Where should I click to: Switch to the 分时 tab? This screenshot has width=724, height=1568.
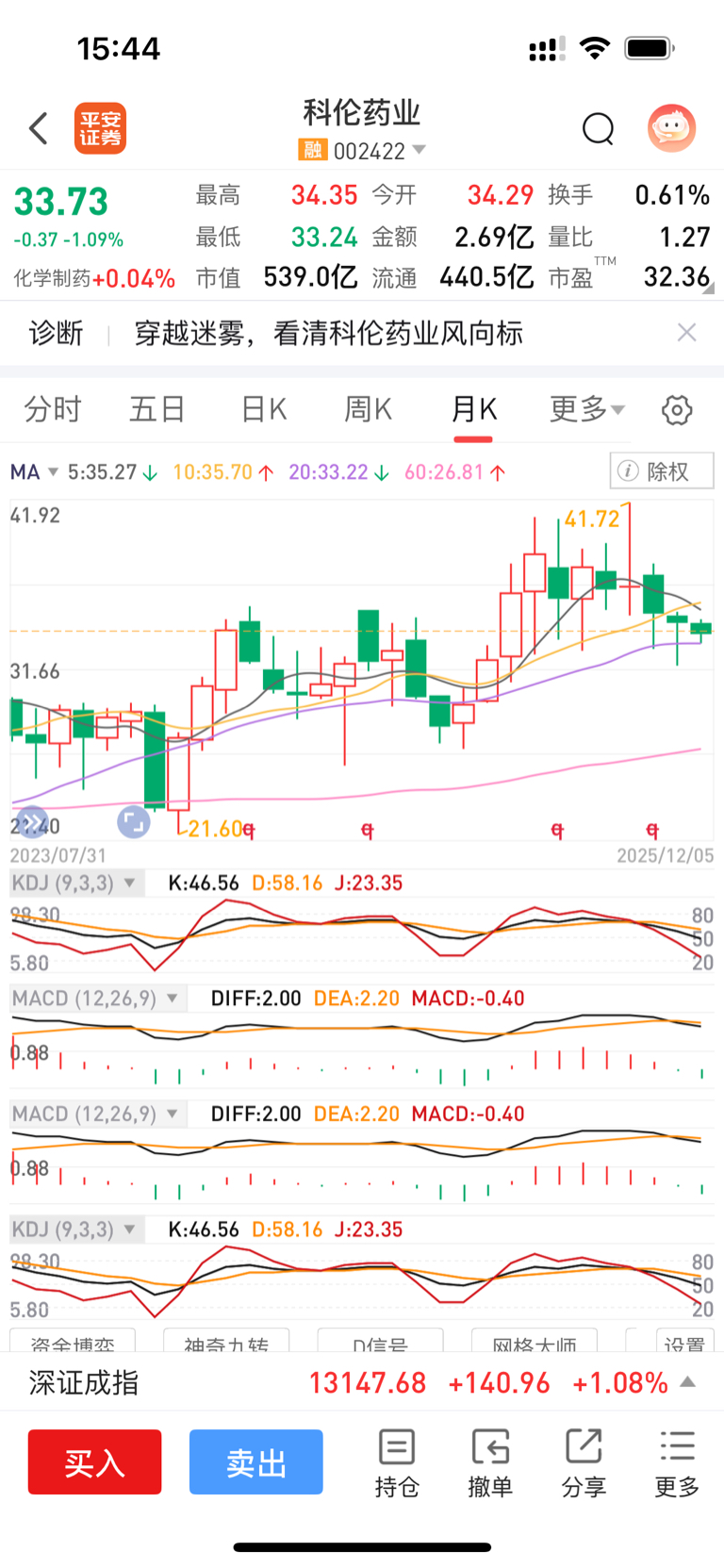(x=53, y=409)
